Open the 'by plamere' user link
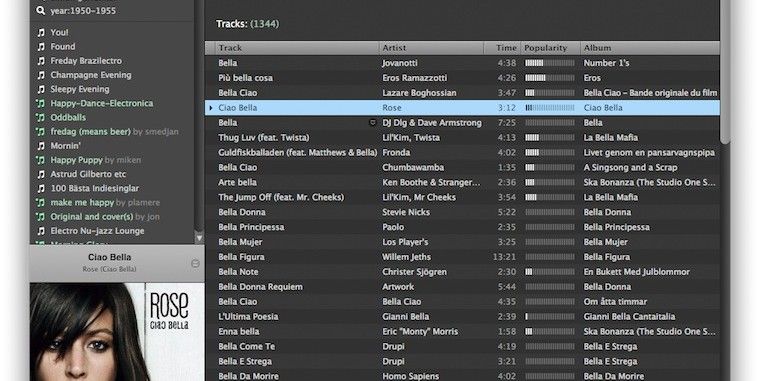This screenshot has height=381, width=760. pyautogui.click(x=138, y=203)
